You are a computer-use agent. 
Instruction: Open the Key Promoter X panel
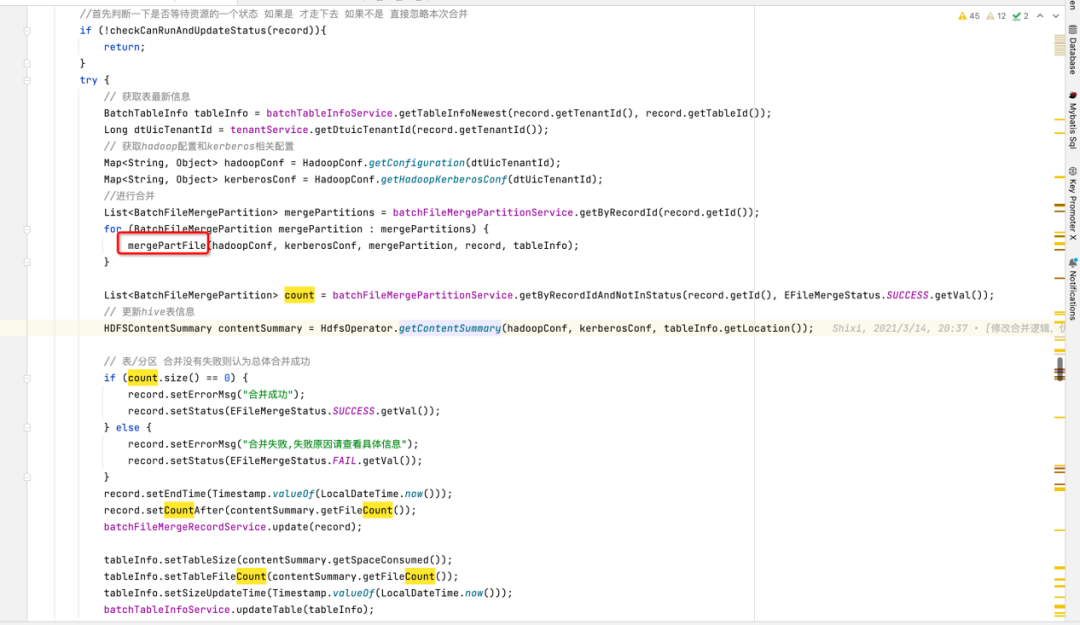[1072, 203]
